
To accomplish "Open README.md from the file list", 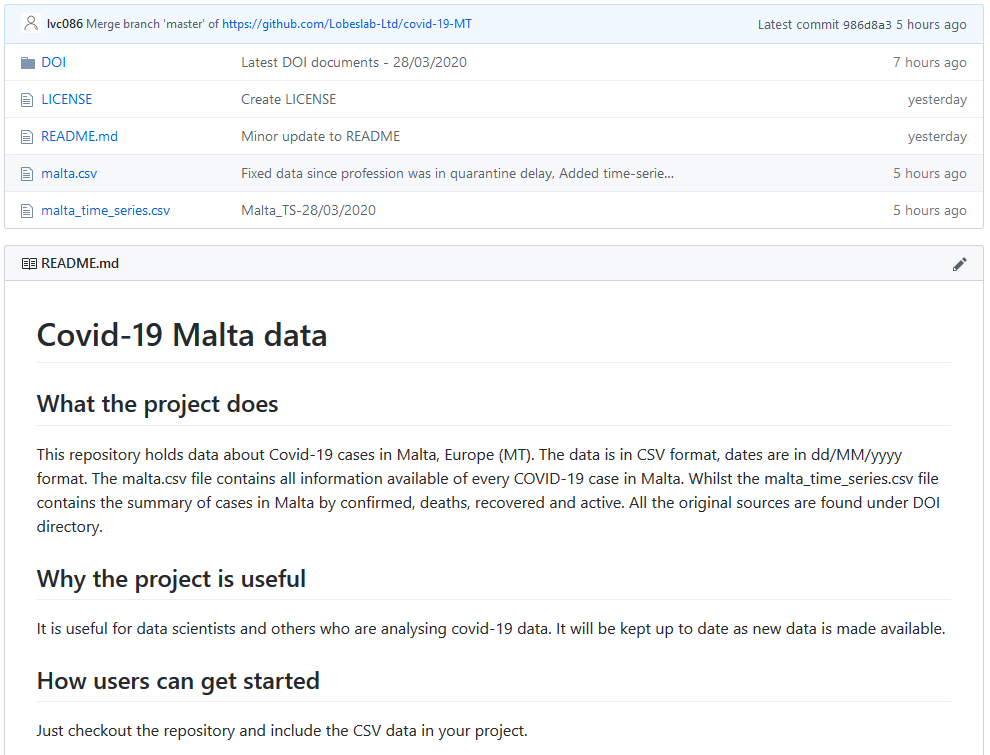I will click(79, 137).
